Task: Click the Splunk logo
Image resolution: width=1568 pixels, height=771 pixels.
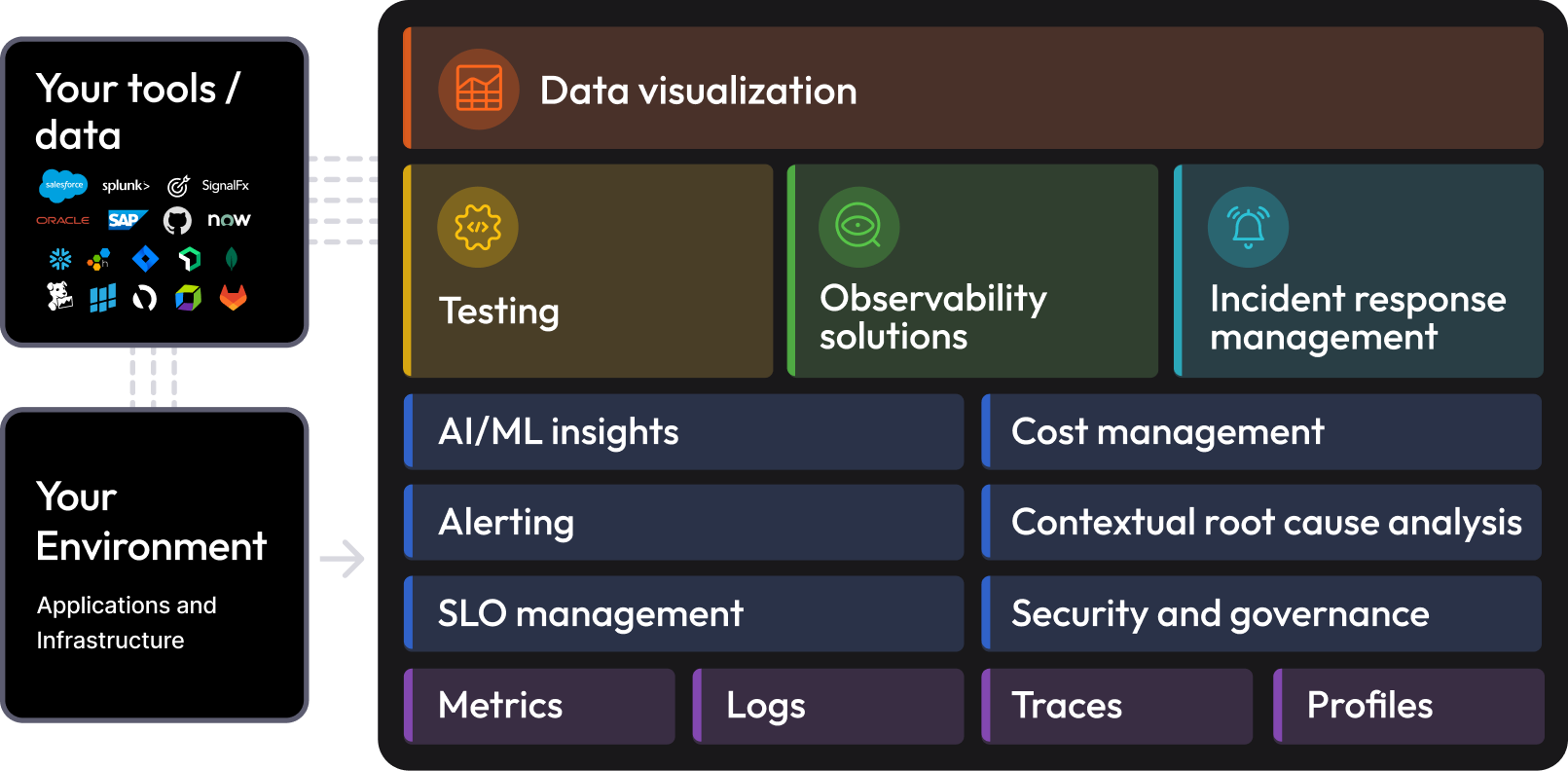Action: [x=126, y=186]
